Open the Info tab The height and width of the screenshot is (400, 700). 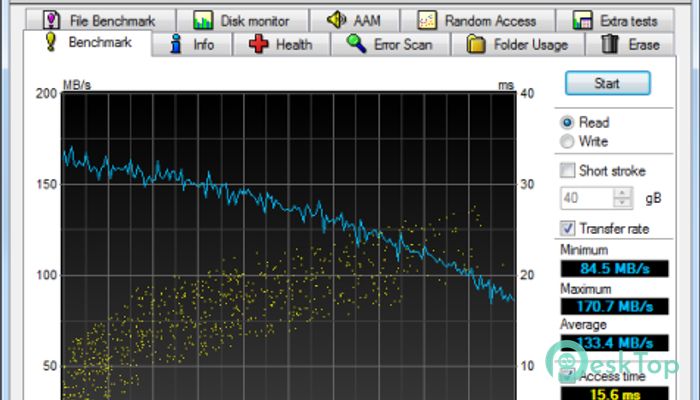[192, 45]
